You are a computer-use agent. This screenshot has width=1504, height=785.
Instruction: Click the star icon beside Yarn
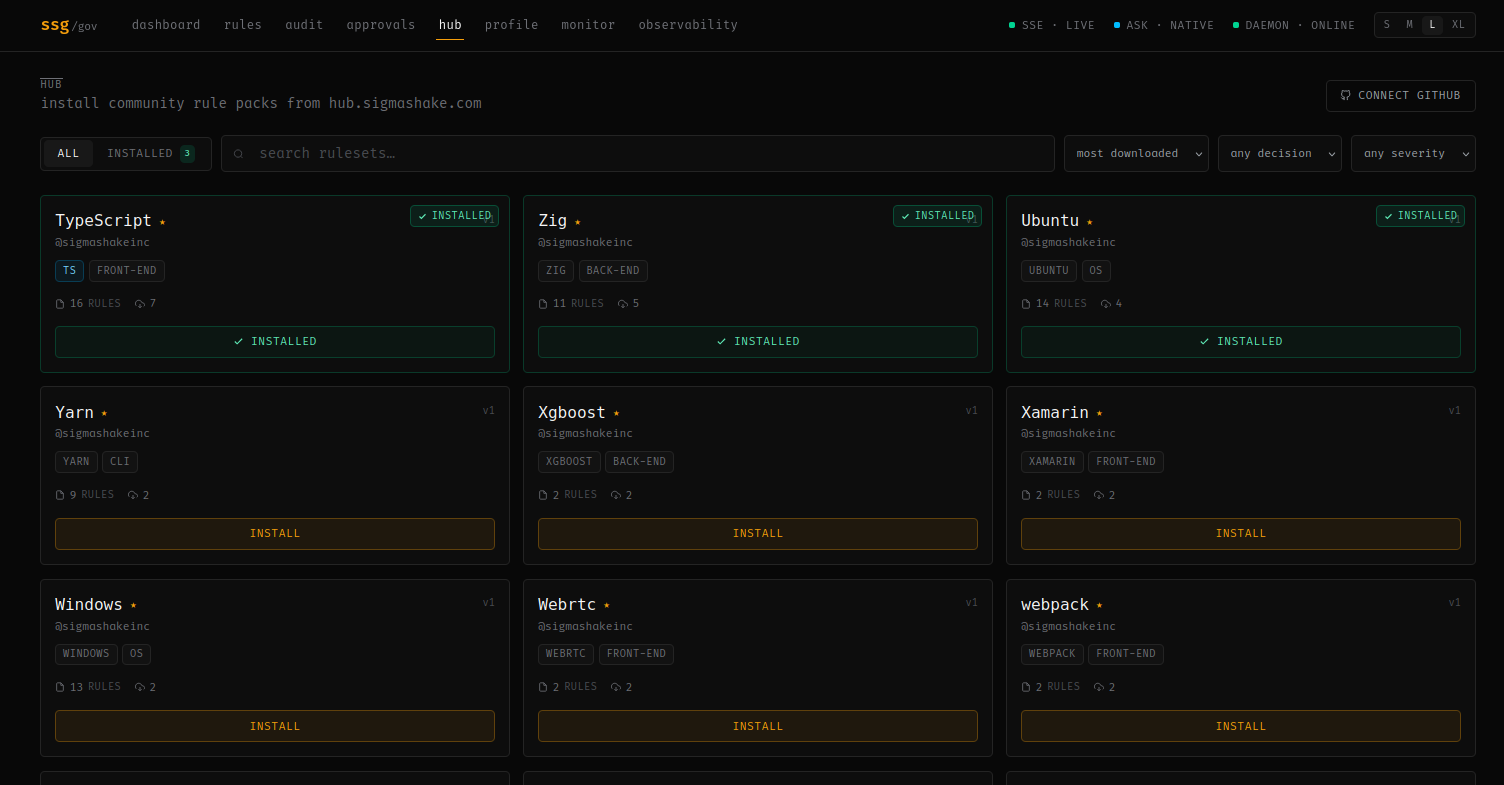click(104, 413)
